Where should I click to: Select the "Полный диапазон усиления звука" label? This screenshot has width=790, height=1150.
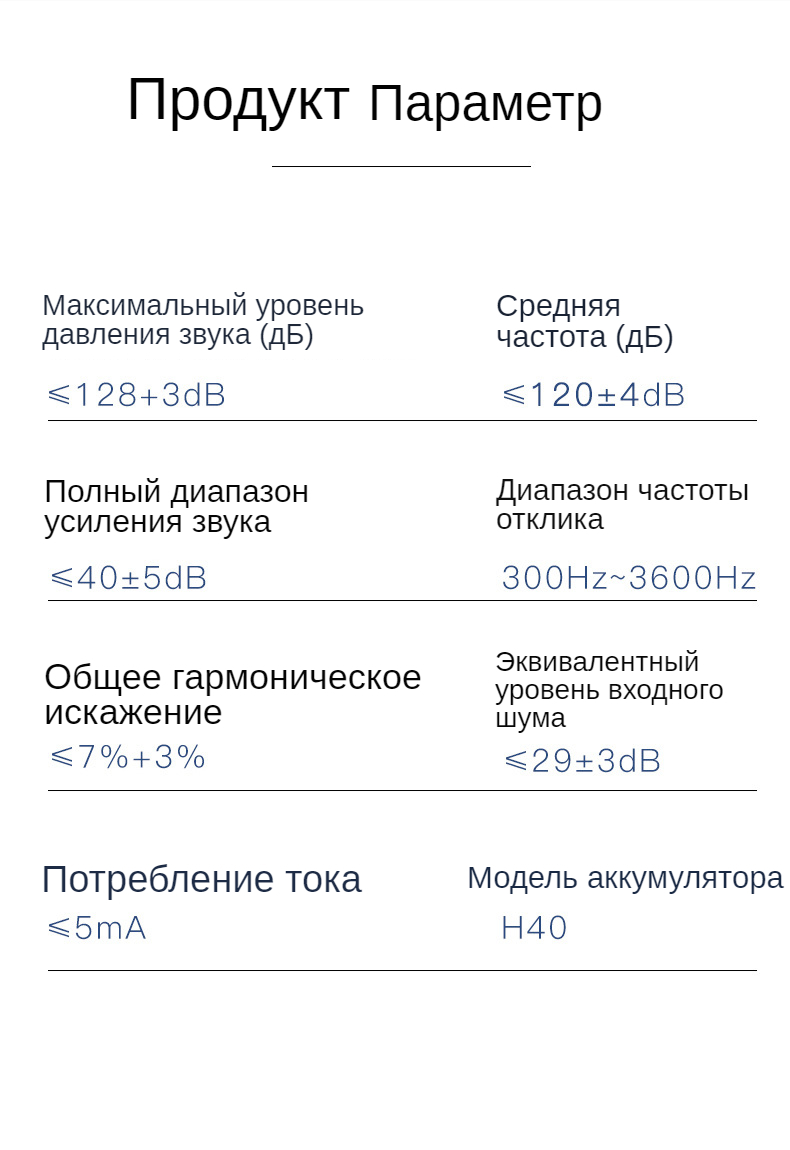pos(177,506)
